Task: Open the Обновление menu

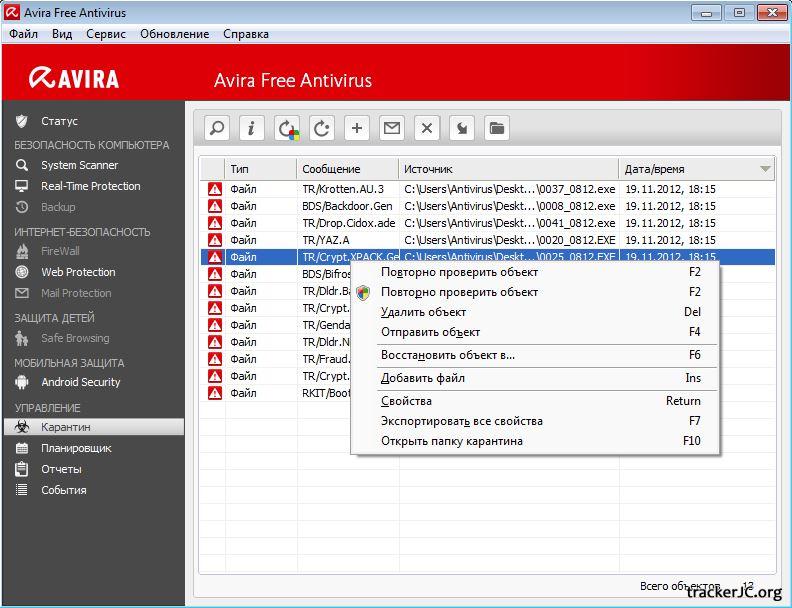Action: [x=175, y=34]
